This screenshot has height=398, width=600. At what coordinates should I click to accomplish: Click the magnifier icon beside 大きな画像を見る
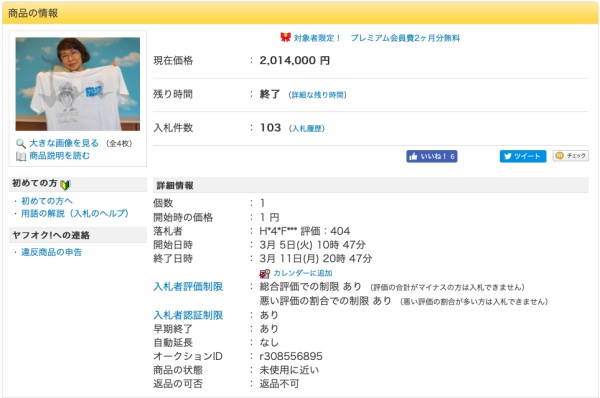click(21, 144)
